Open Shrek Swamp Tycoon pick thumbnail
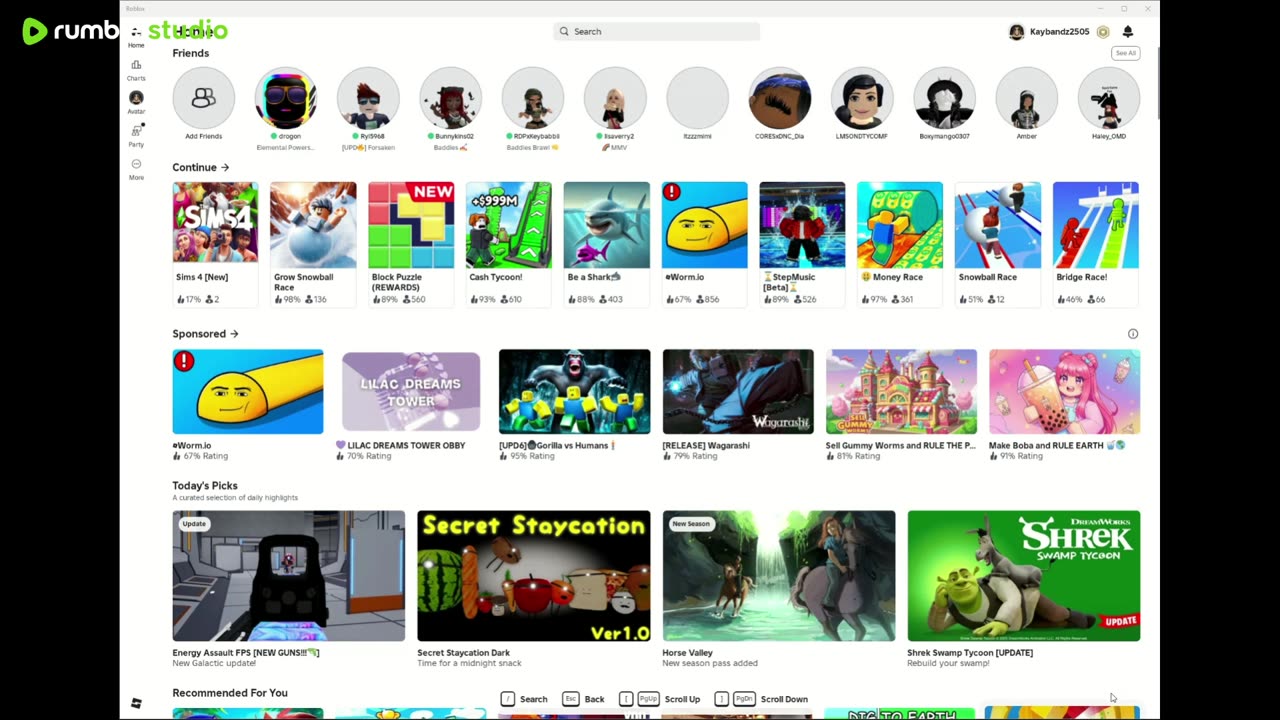Image resolution: width=1280 pixels, height=720 pixels. [1024, 576]
